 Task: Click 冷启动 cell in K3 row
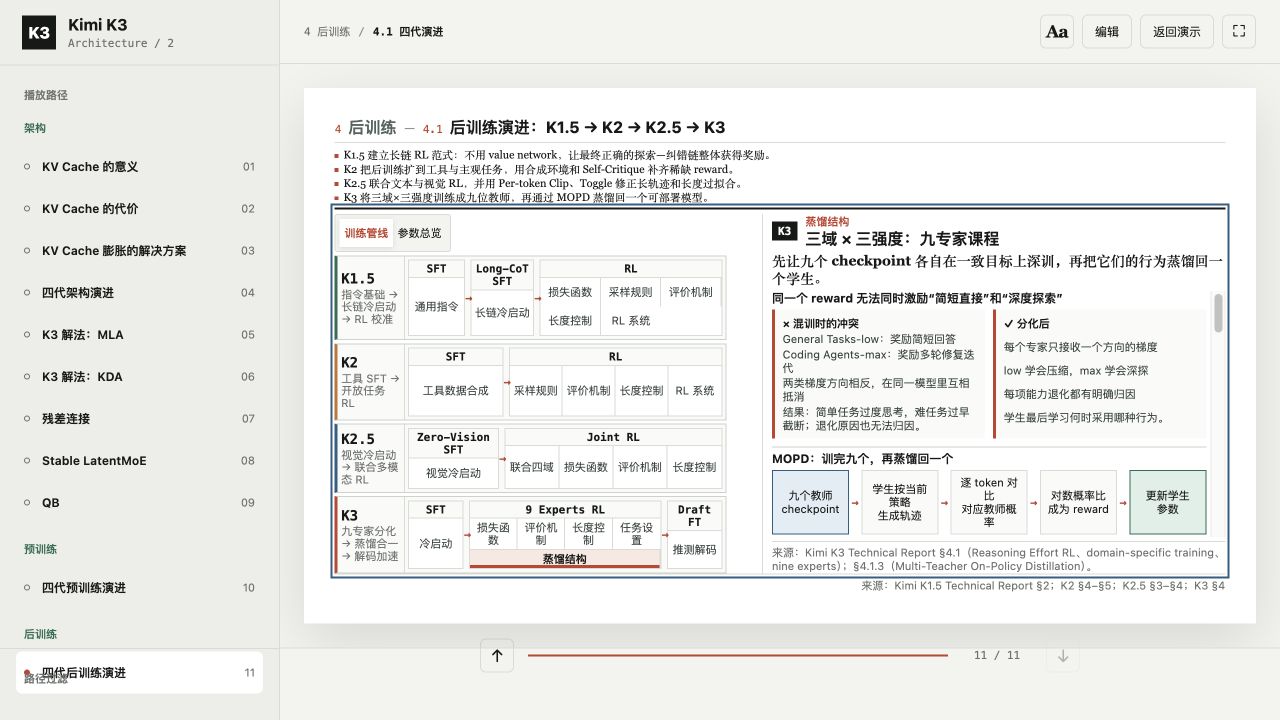[436, 543]
